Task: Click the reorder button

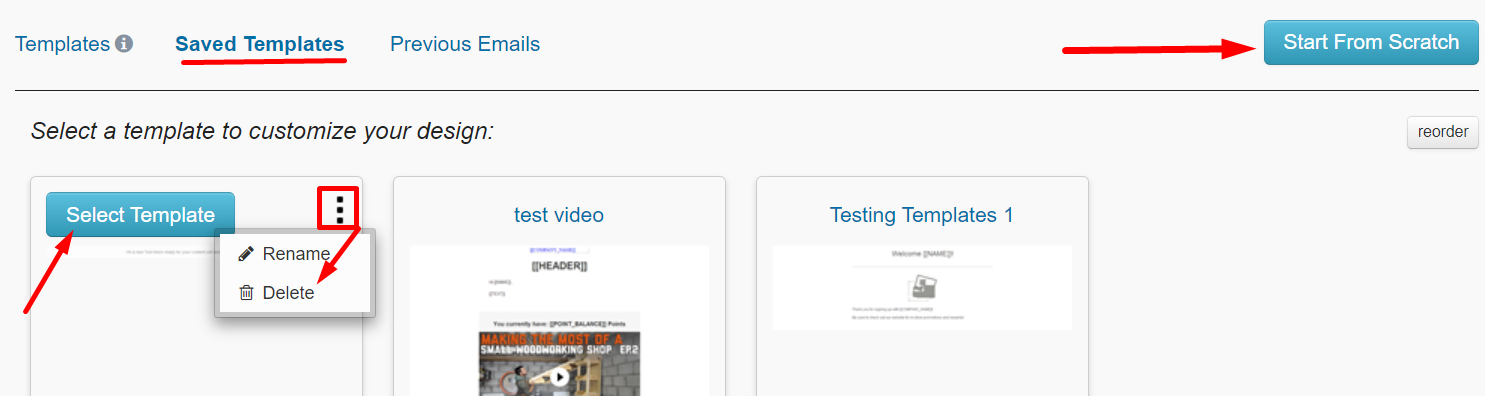Action: pyautogui.click(x=1443, y=132)
